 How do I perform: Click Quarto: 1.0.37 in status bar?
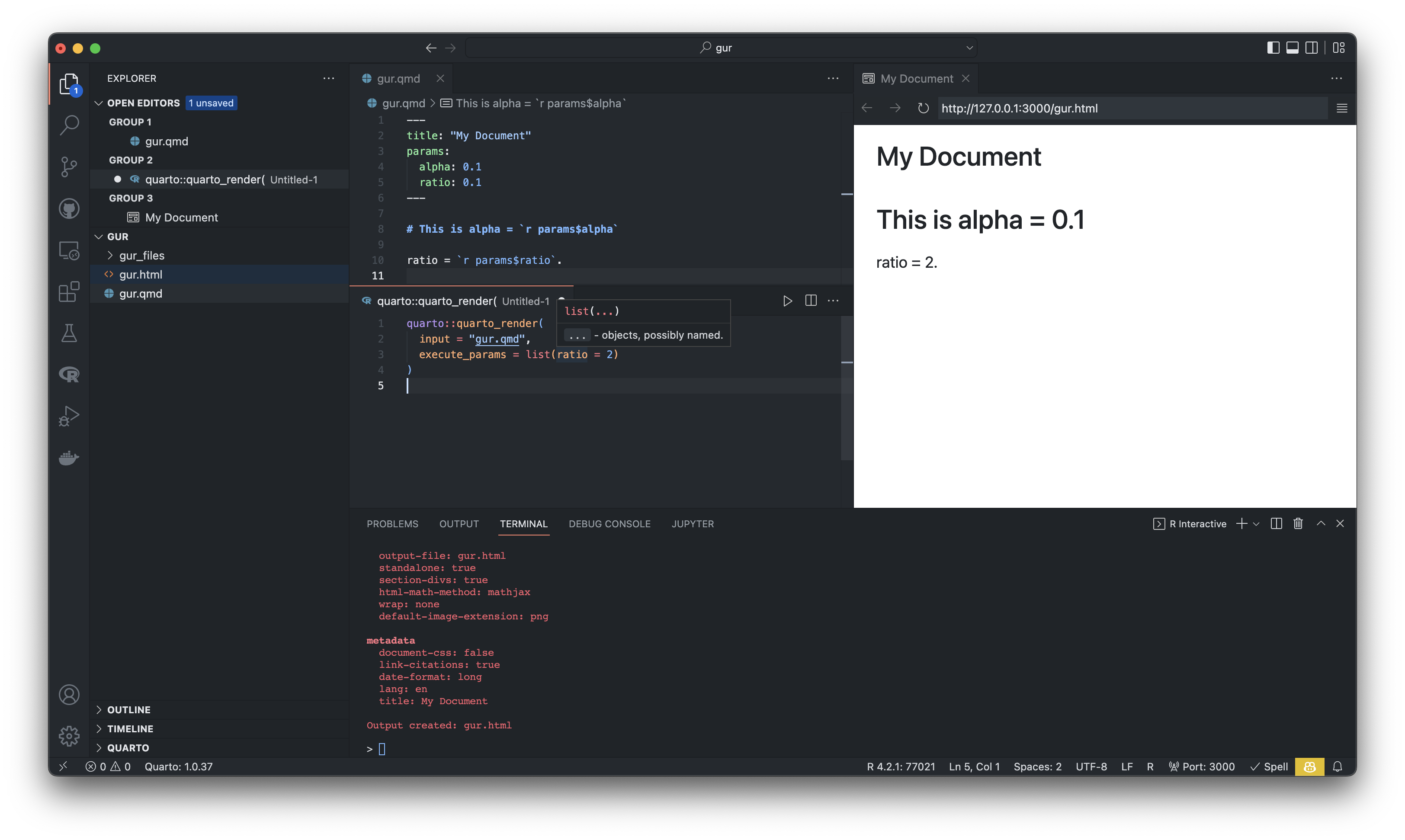coord(178,766)
